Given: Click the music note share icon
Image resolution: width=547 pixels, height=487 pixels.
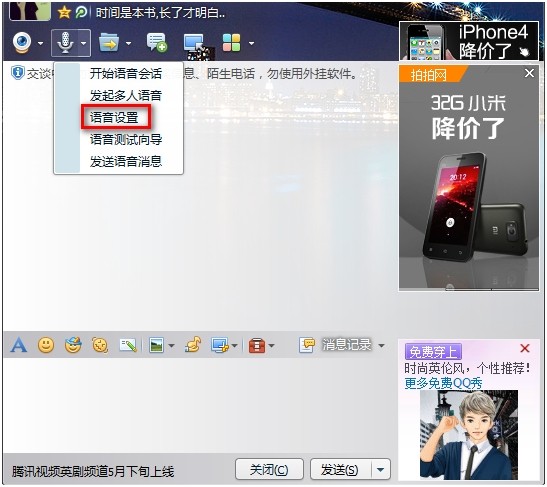Looking at the screenshot, I should 193,345.
